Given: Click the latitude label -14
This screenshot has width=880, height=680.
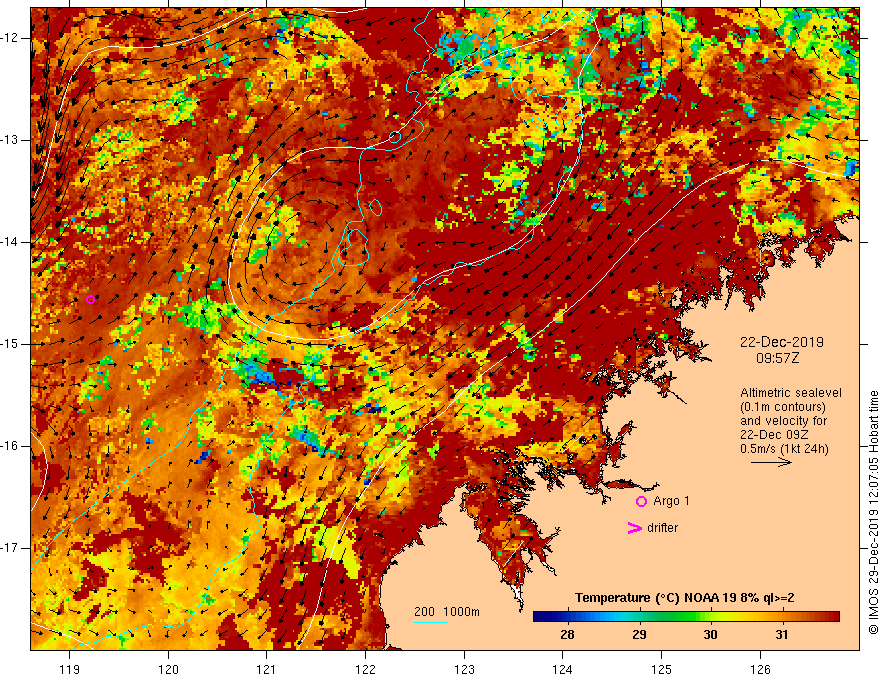Looking at the screenshot, I should pos(11,242).
